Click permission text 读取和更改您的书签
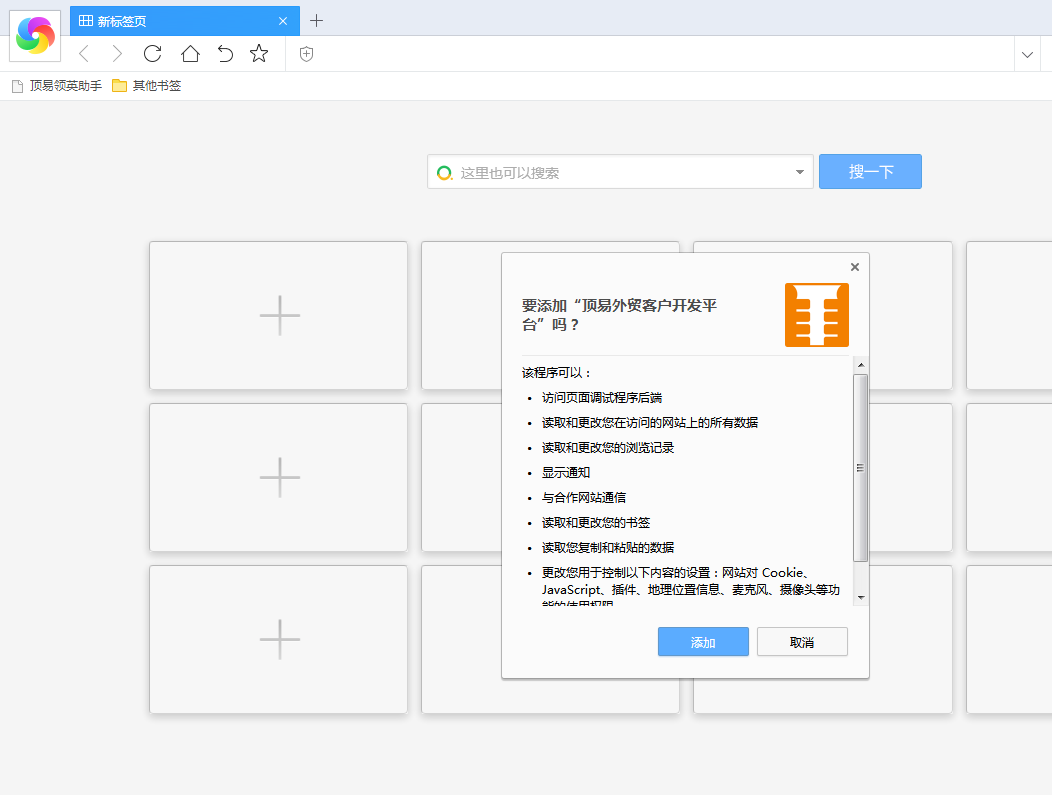 [596, 523]
